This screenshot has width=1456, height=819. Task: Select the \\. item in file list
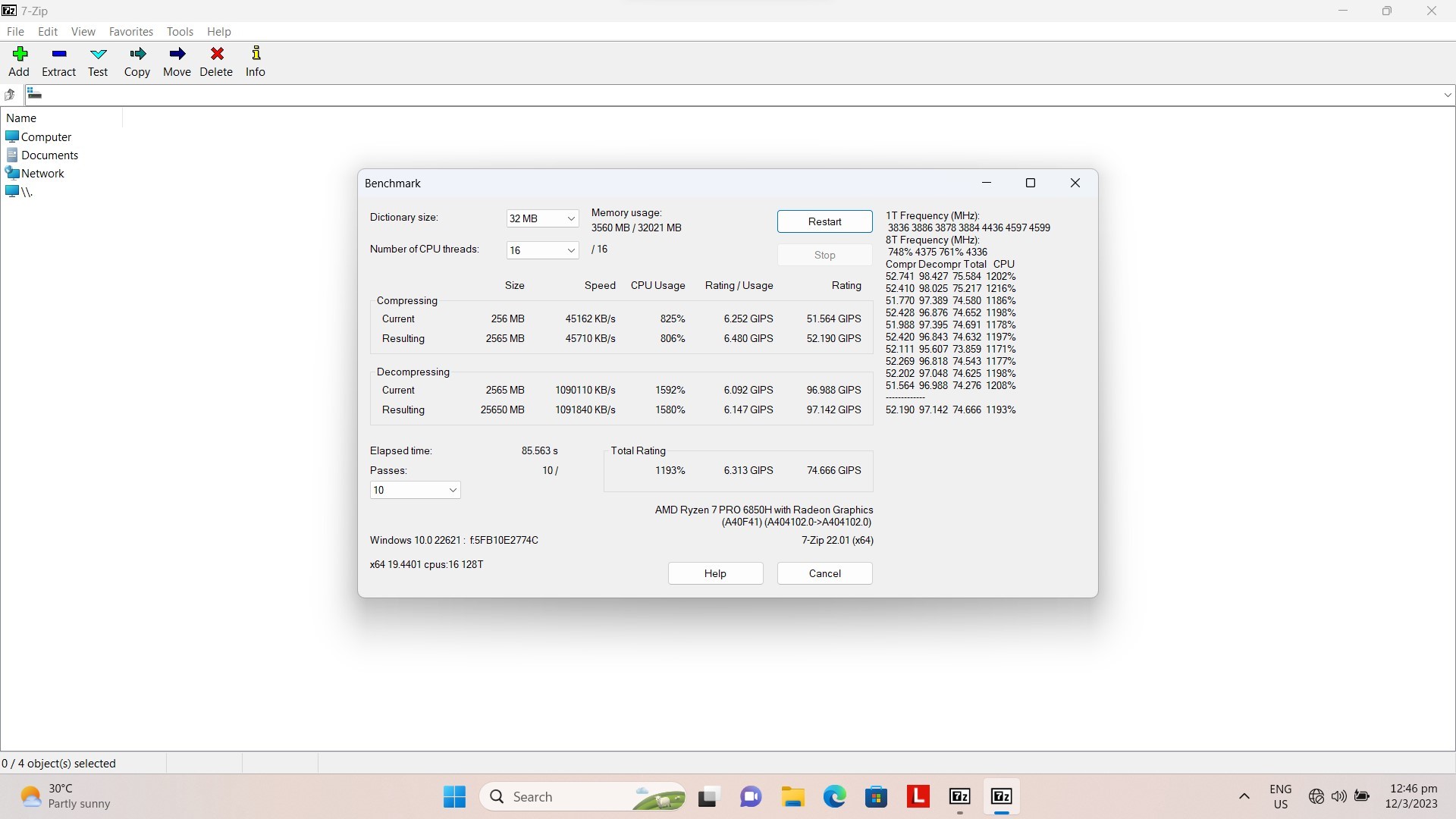click(x=19, y=192)
